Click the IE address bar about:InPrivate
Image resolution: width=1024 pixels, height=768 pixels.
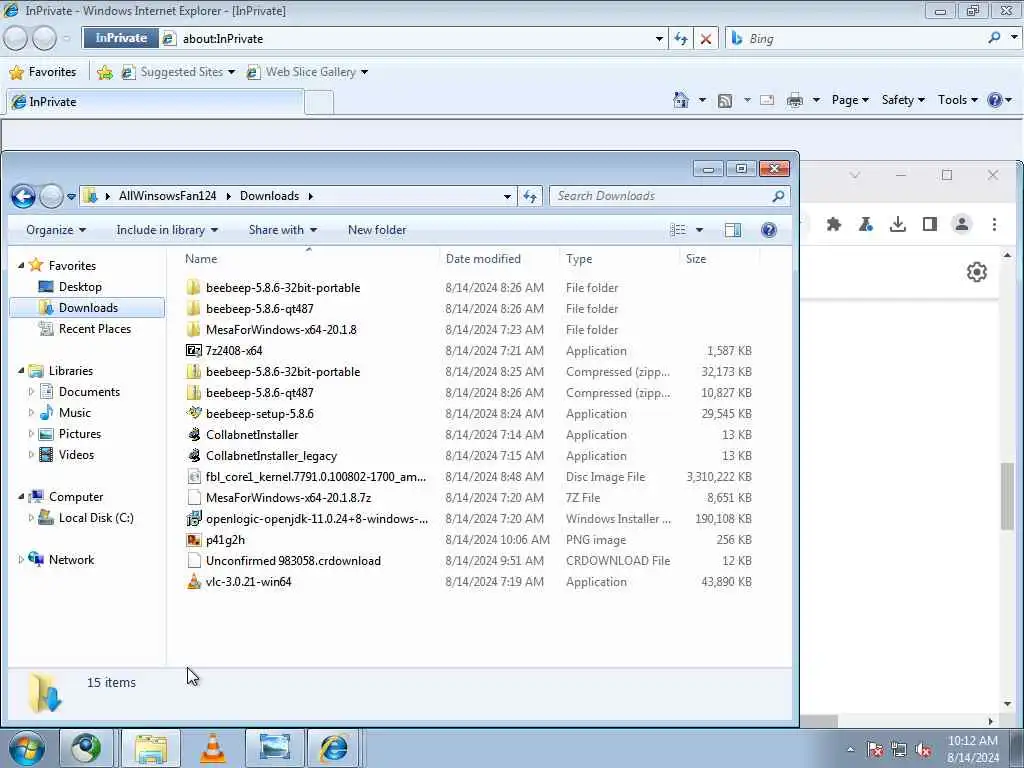click(x=414, y=39)
